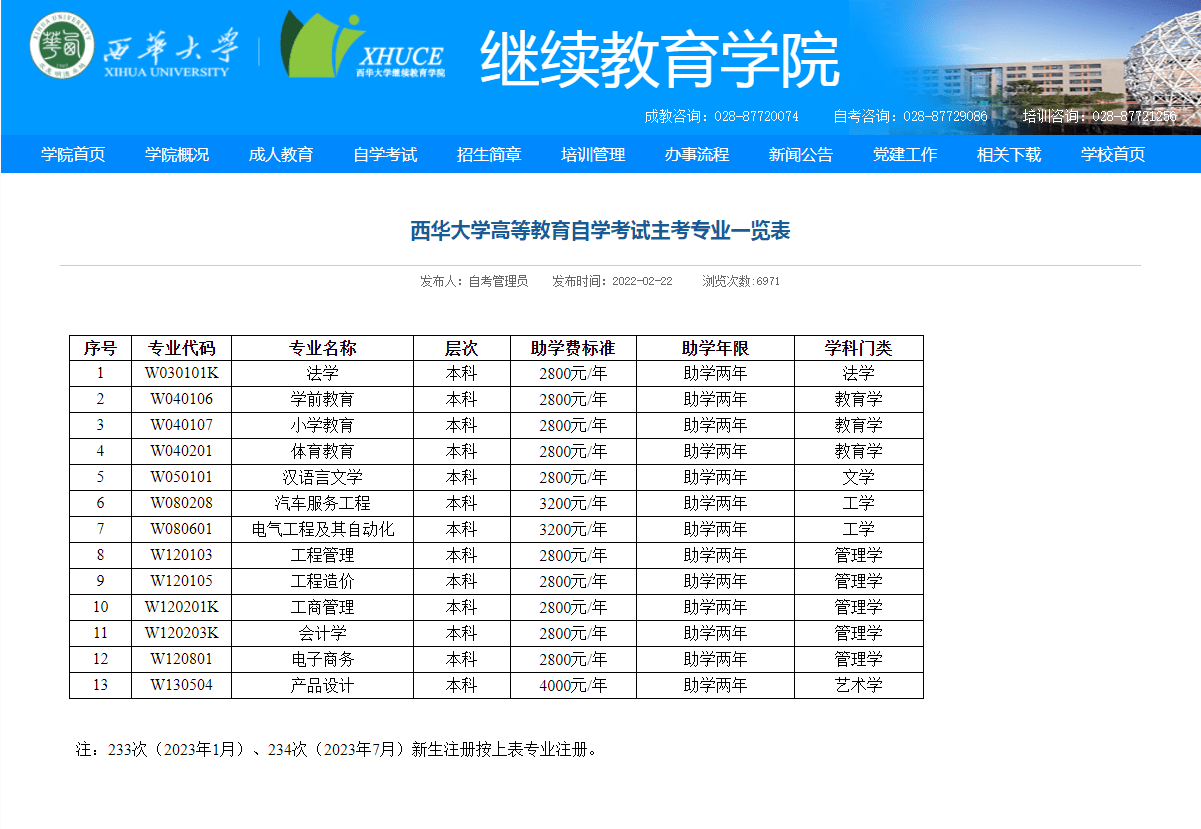
Task: Click the 专业名称 column header
Action: [x=322, y=348]
